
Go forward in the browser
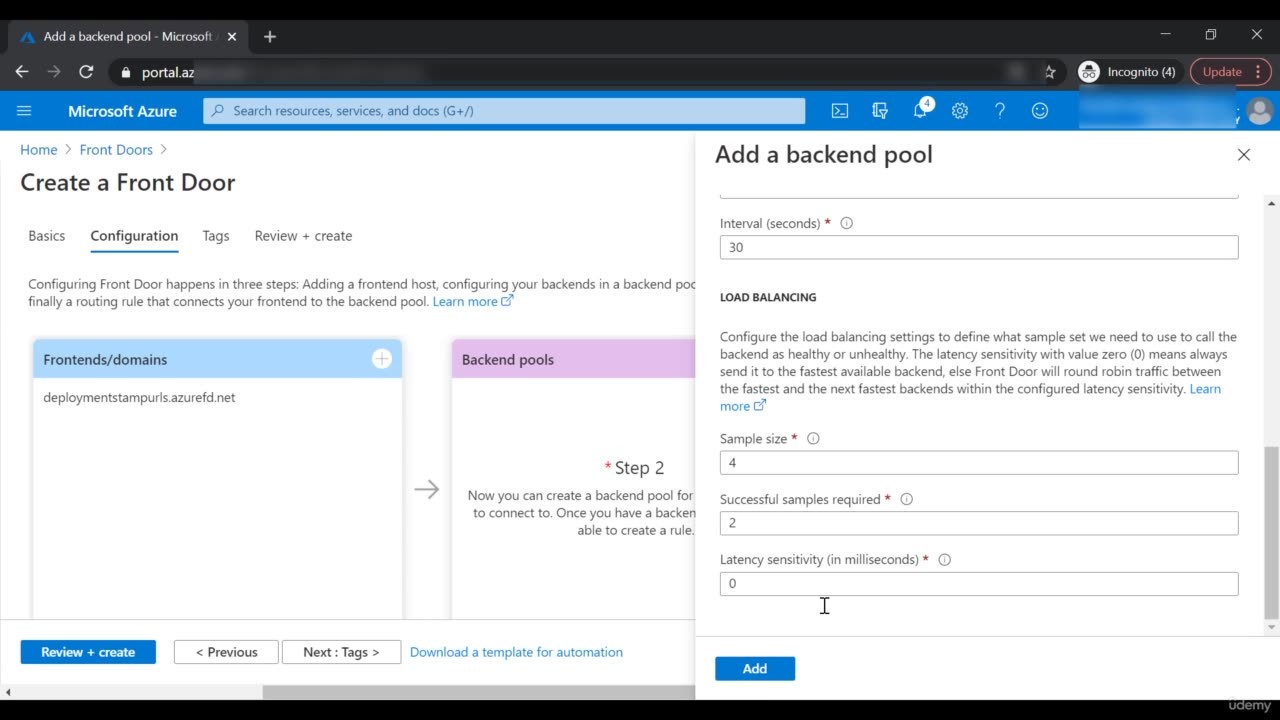pos(54,72)
